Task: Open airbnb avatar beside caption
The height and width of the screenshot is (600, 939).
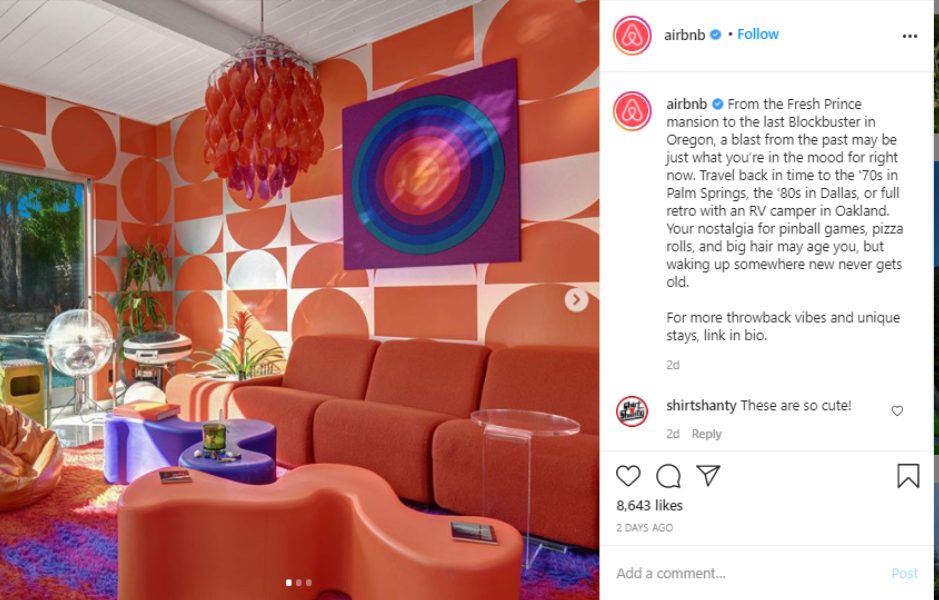Action: click(632, 111)
